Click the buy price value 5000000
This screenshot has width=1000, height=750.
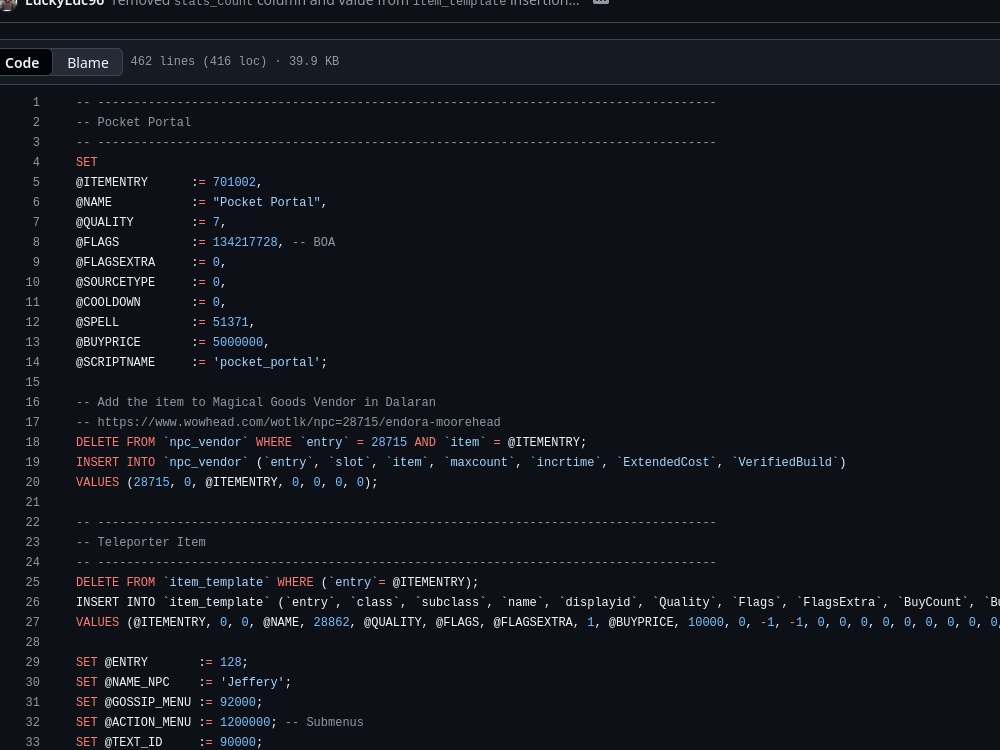click(x=238, y=342)
